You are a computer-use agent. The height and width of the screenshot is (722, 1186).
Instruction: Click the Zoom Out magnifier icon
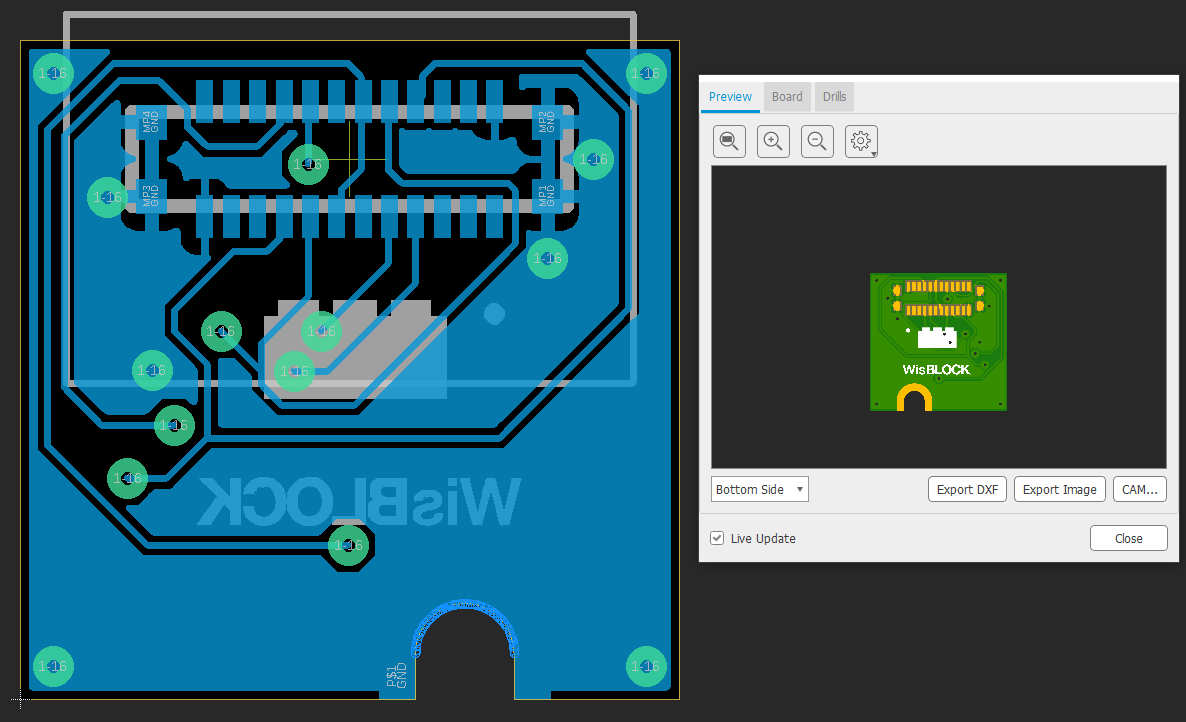(x=817, y=141)
